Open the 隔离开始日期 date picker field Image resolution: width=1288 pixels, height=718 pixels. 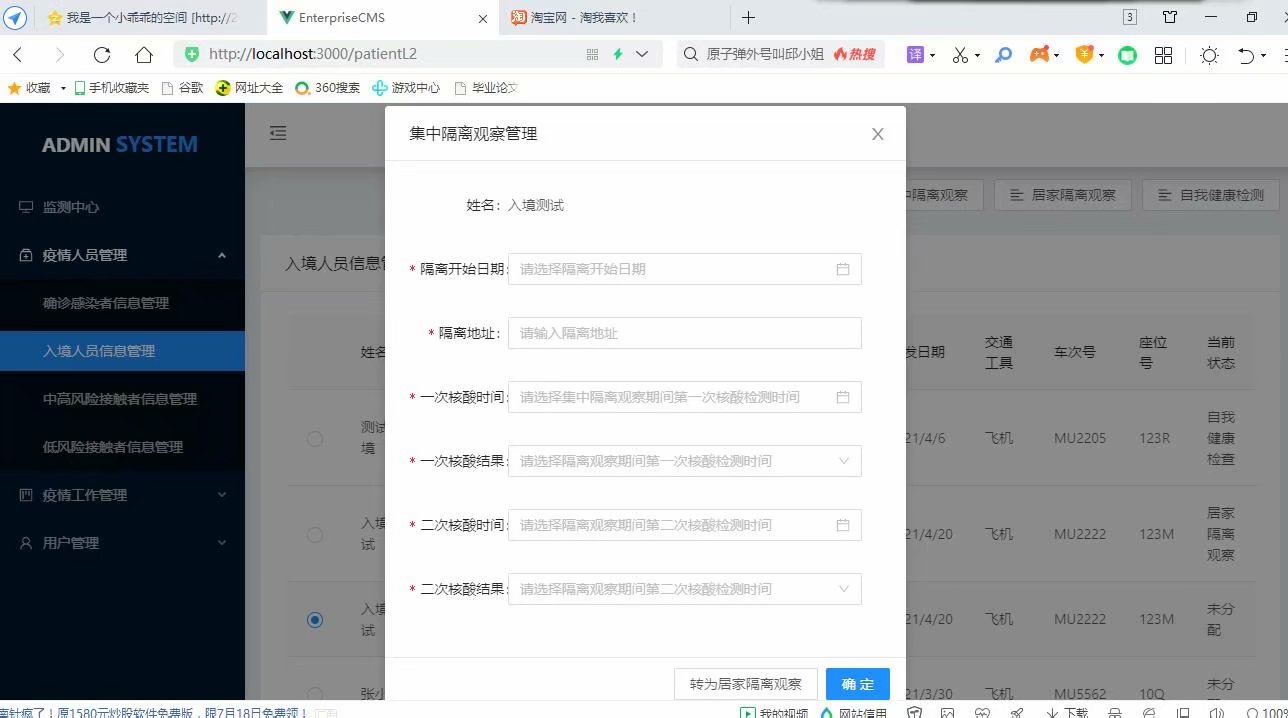pos(684,269)
